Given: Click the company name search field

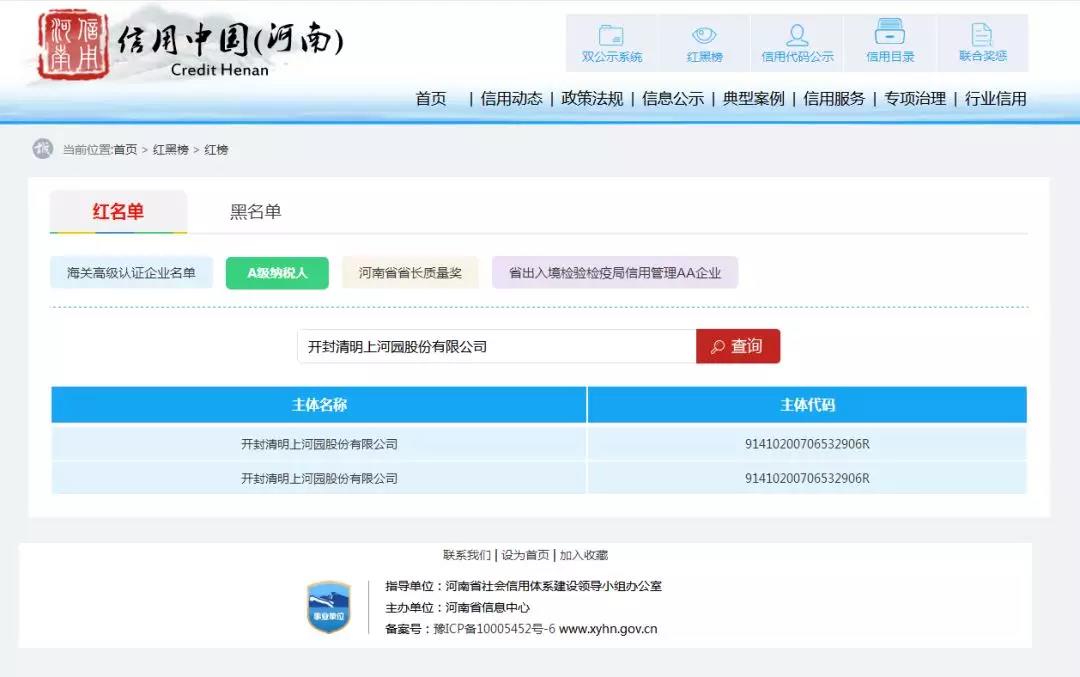Looking at the screenshot, I should [x=496, y=347].
